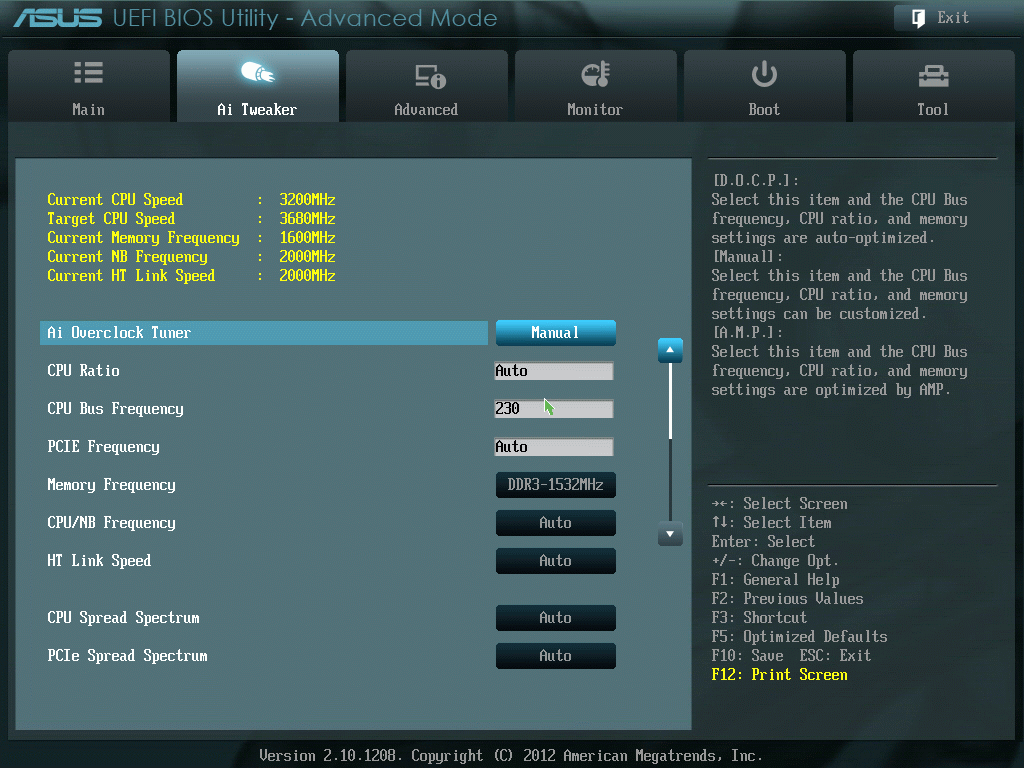Click the F10: Save ESC: Exit hint
The image size is (1024, 768).
pyautogui.click(x=792, y=656)
